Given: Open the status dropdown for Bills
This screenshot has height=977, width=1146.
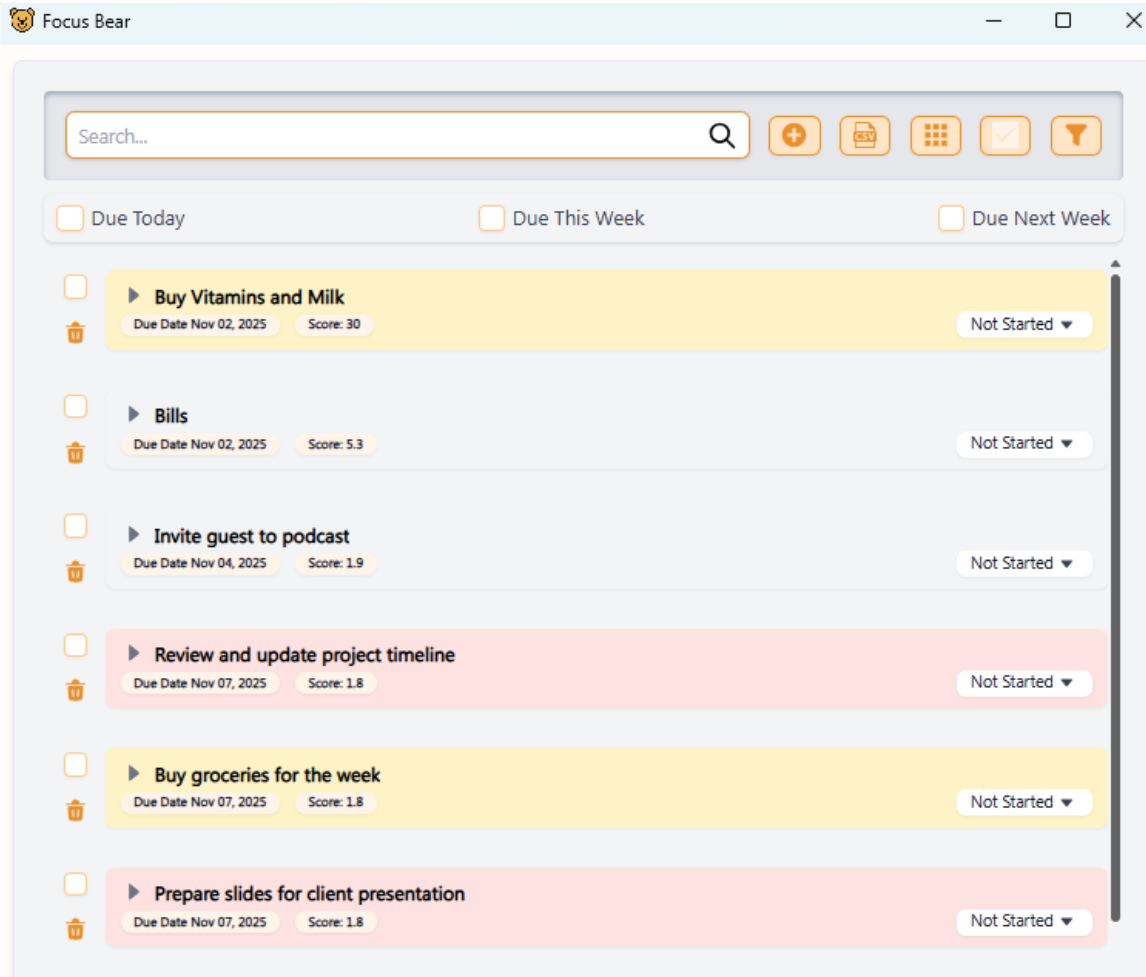Looking at the screenshot, I should (x=1023, y=444).
